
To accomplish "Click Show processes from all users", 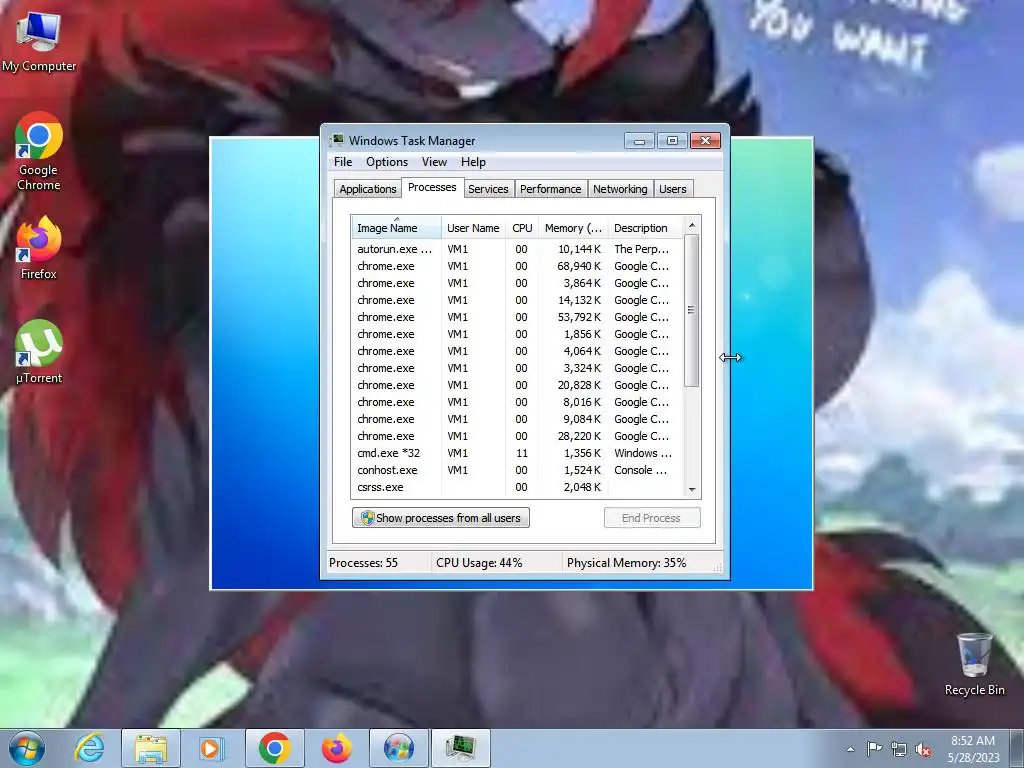I will pos(441,518).
